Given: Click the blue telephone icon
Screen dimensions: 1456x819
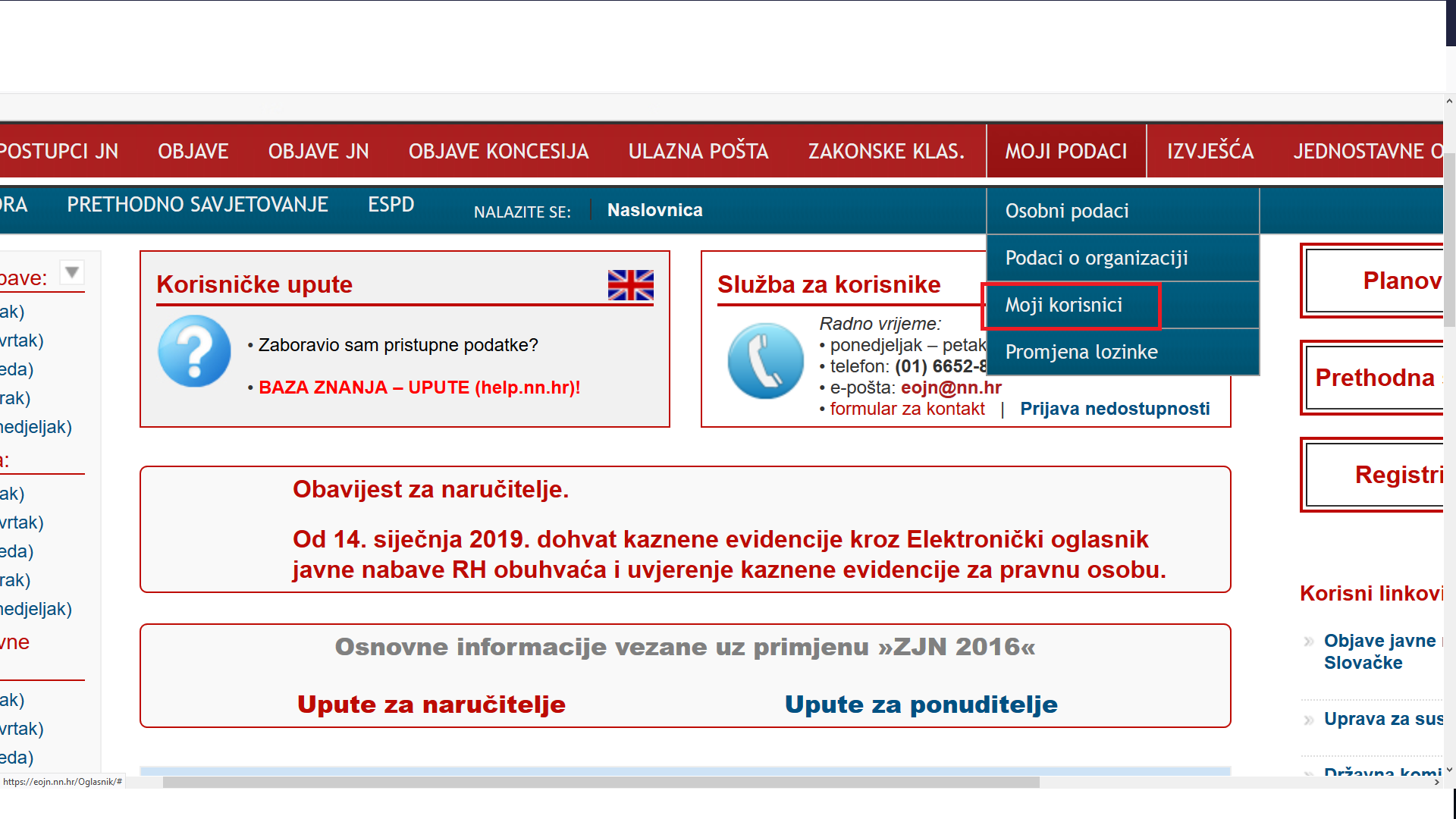Looking at the screenshot, I should pyautogui.click(x=765, y=361).
